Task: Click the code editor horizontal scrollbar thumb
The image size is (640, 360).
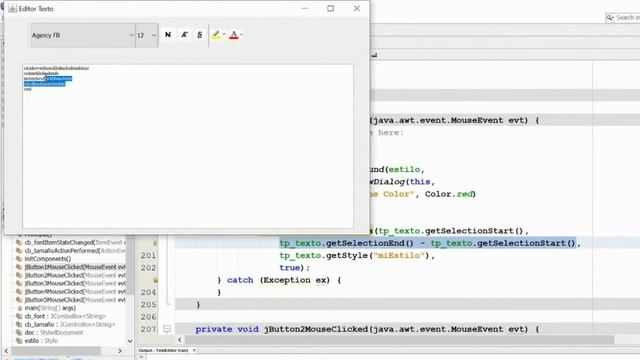Action: tap(400, 340)
